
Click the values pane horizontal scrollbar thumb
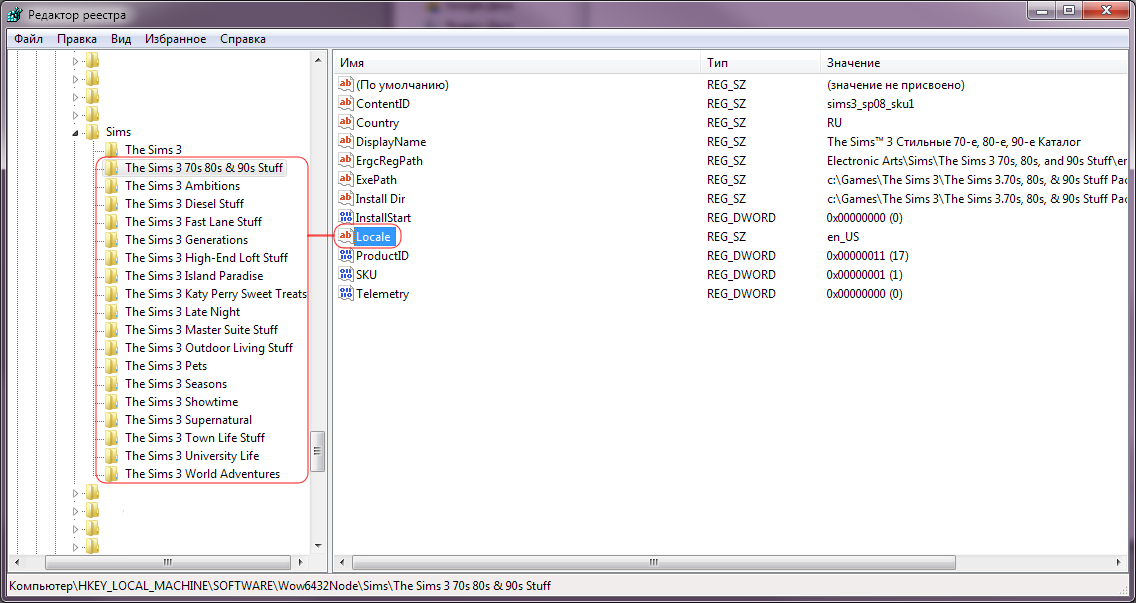coord(653,562)
